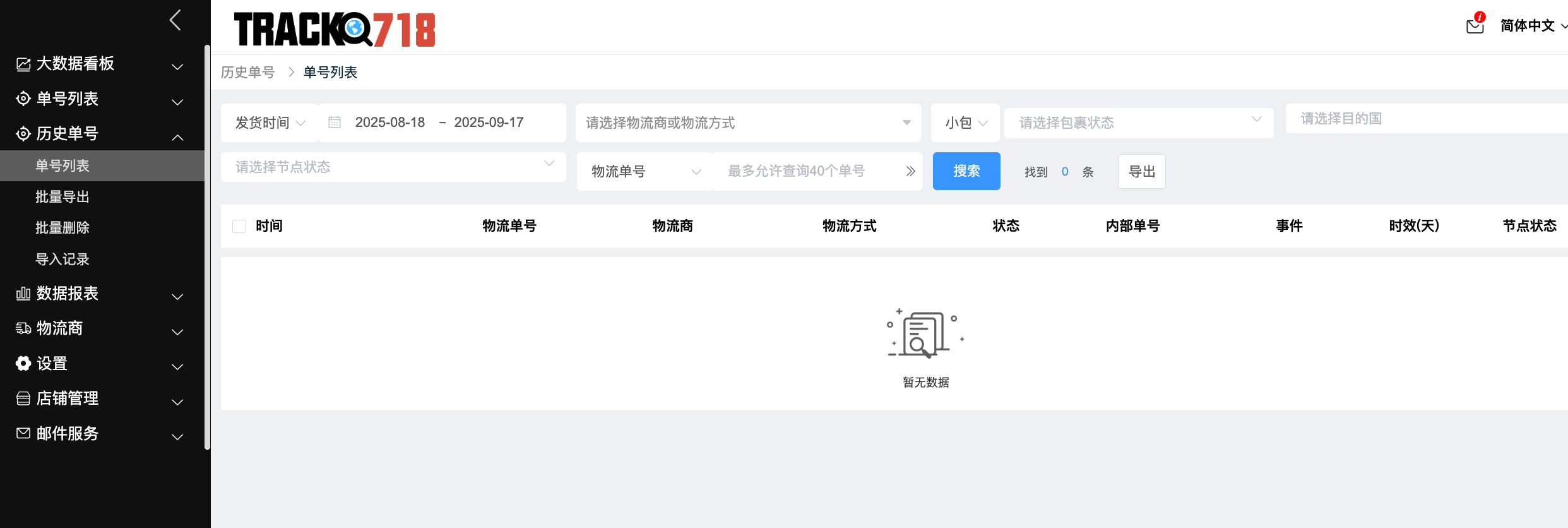1568x528 pixels.
Task: Click the 店铺管理 store icon
Action: (x=23, y=399)
